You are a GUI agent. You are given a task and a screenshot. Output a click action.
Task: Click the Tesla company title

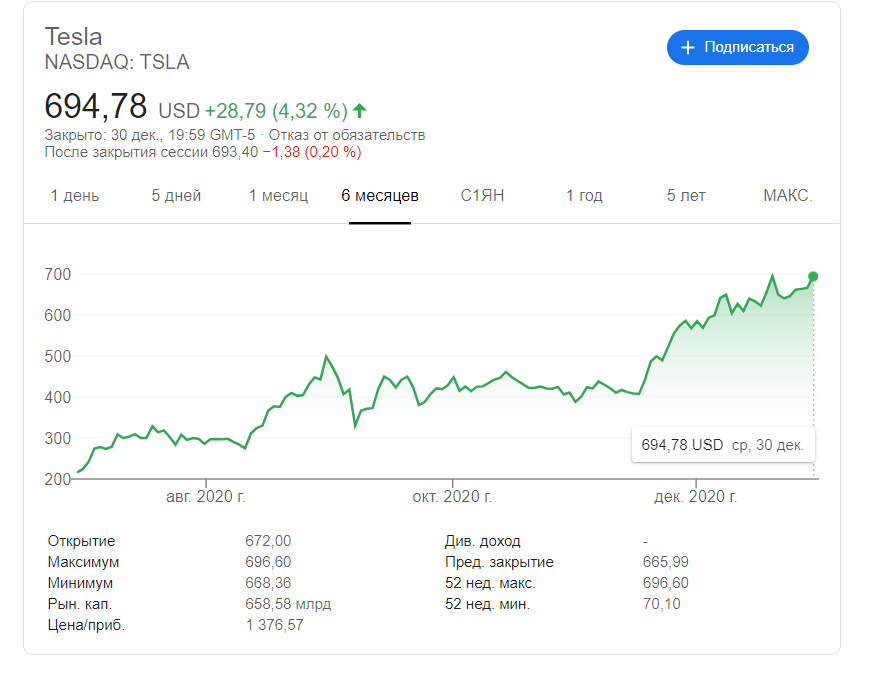tap(72, 36)
